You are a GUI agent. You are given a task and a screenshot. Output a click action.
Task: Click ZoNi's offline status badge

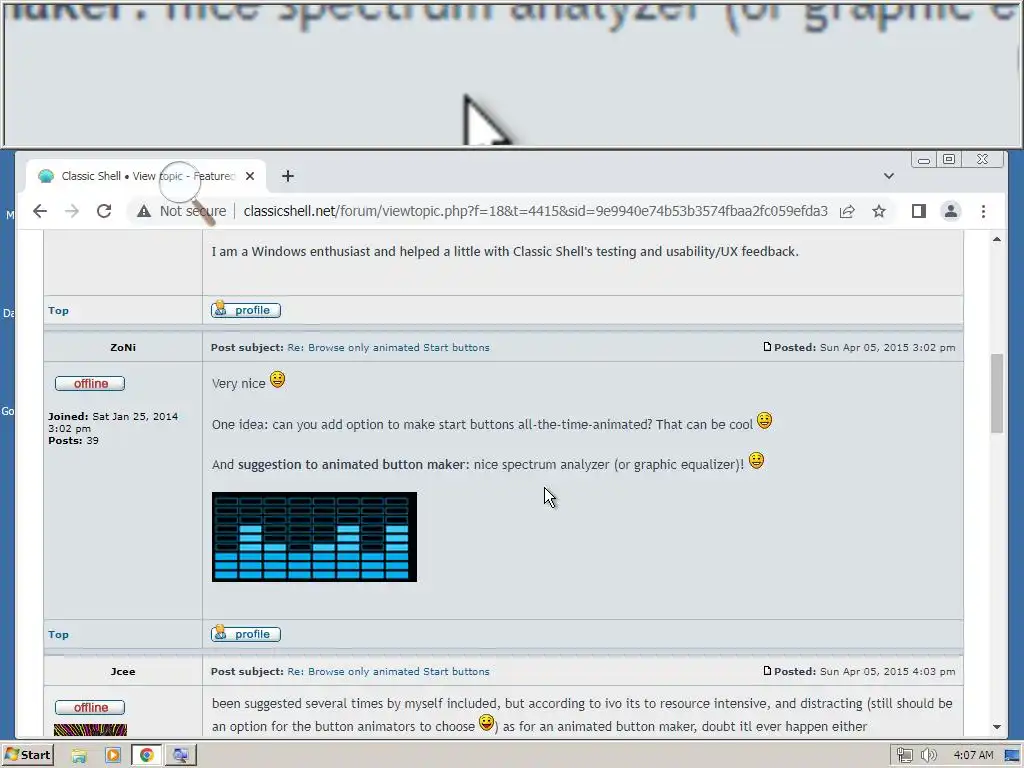(x=90, y=383)
